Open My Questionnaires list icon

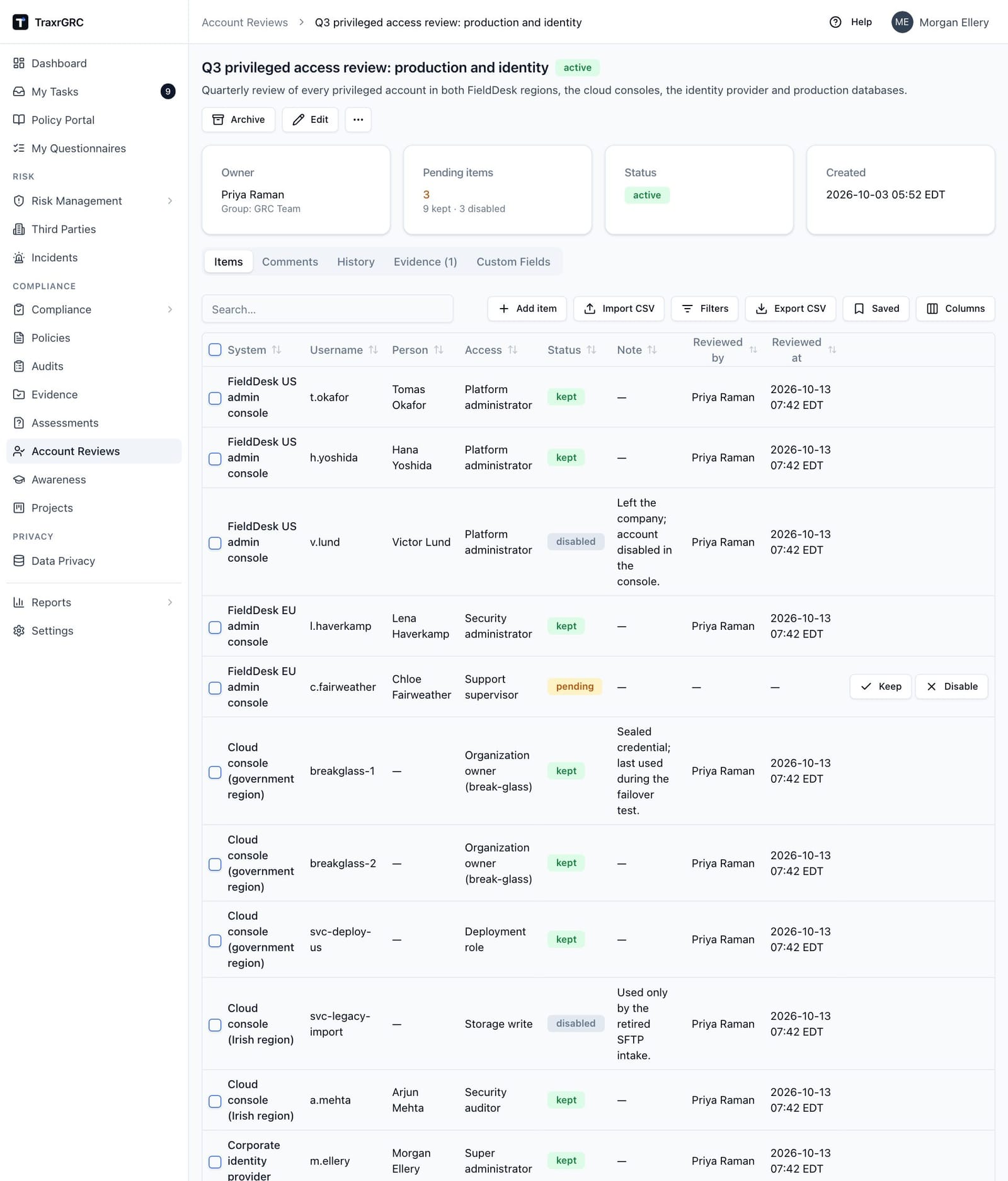click(19, 148)
